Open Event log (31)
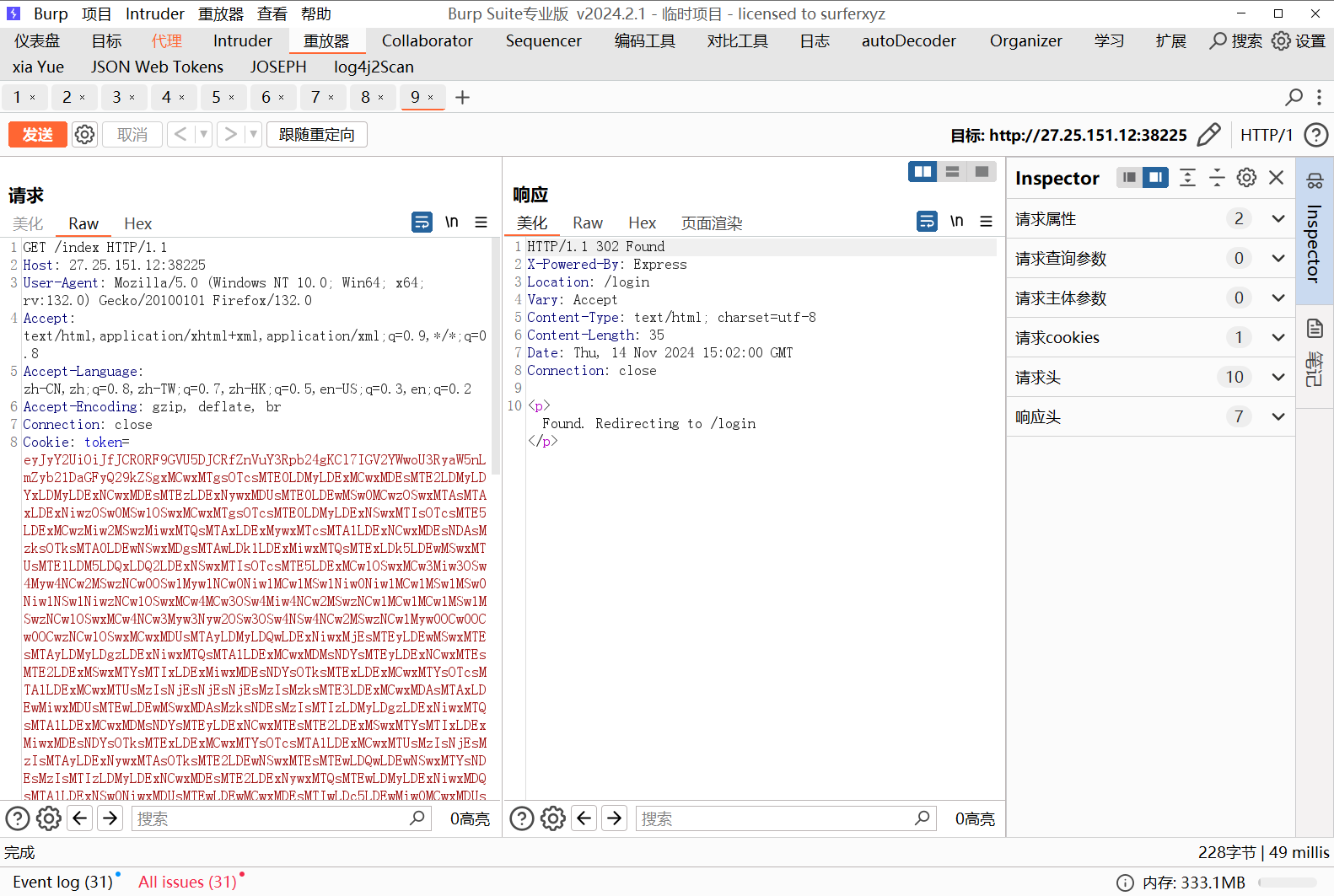 click(62, 883)
